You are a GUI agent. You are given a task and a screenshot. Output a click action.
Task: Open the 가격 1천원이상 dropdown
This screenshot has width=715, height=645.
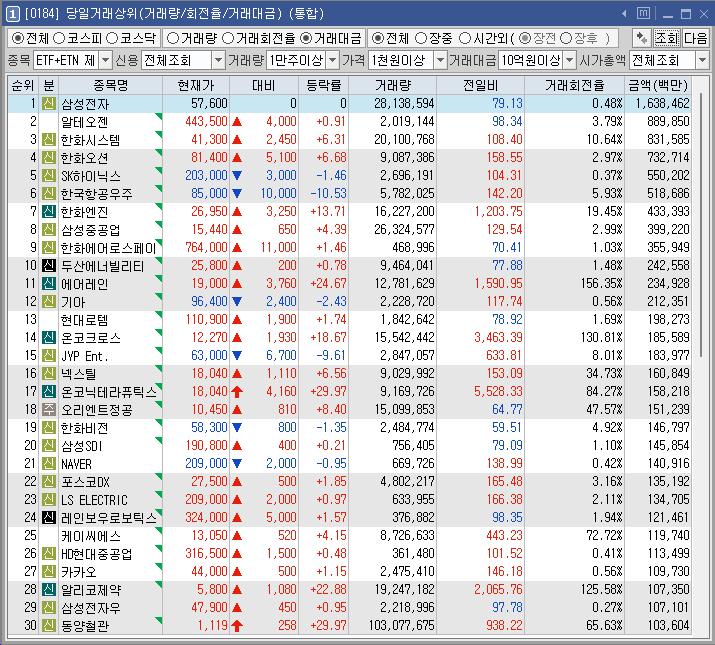point(440,60)
